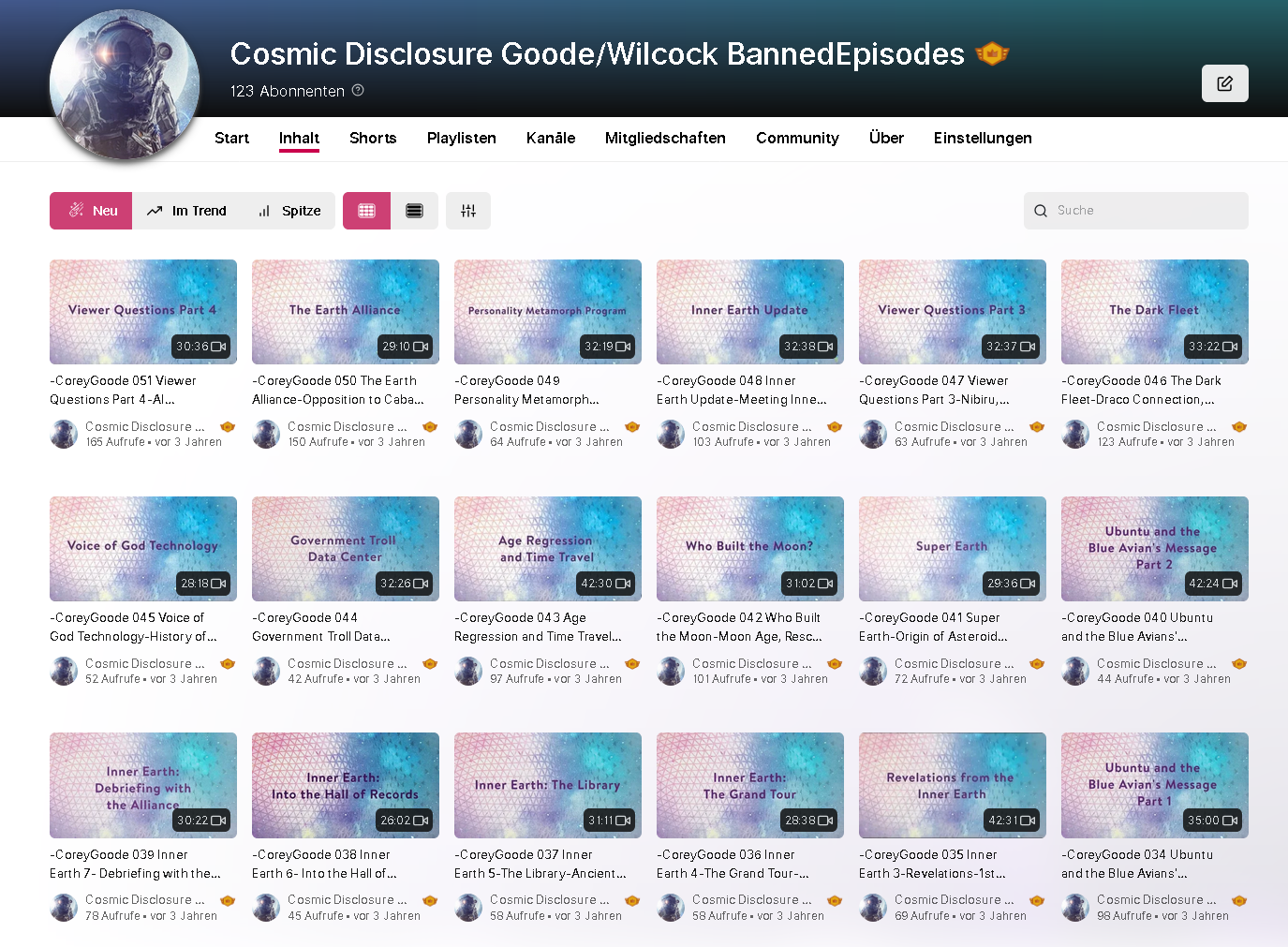Viewport: 1288px width, 947px height.
Task: Open the Community tab
Action: (797, 138)
